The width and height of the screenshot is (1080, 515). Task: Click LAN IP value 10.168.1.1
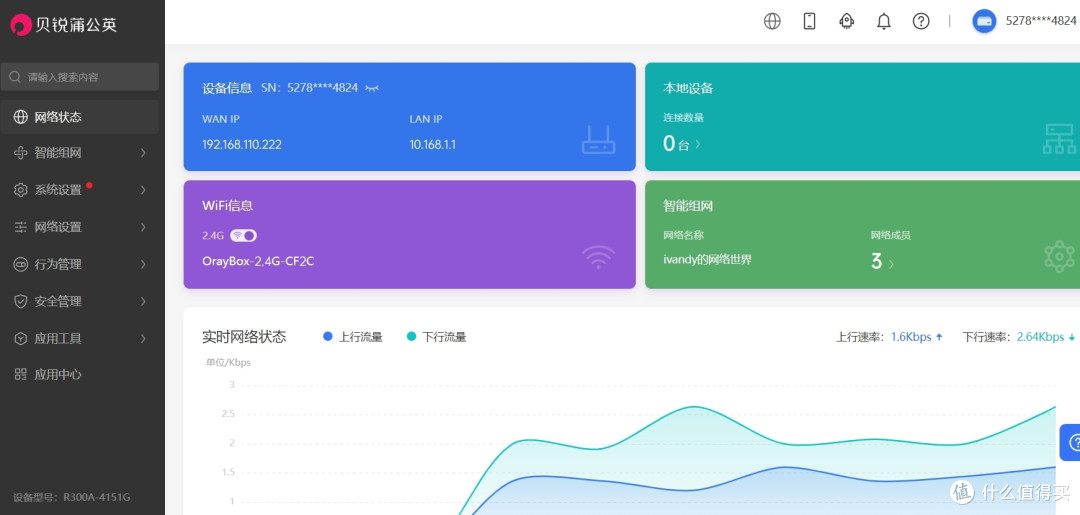[x=433, y=145]
